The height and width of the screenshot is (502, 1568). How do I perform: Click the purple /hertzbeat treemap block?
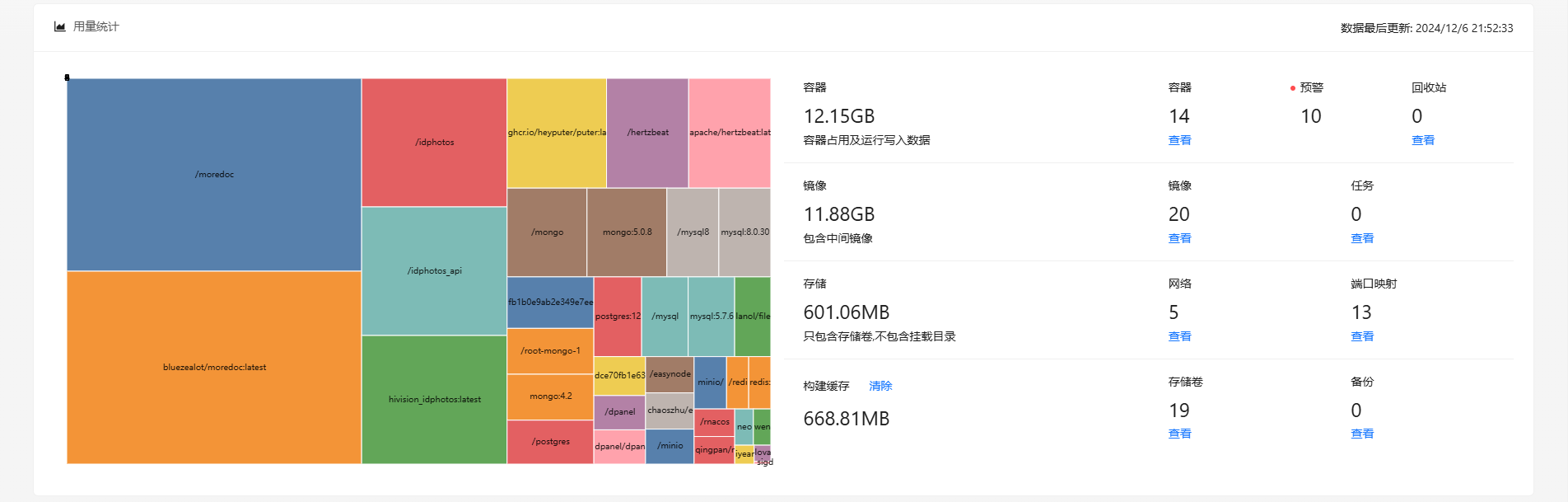coord(647,132)
